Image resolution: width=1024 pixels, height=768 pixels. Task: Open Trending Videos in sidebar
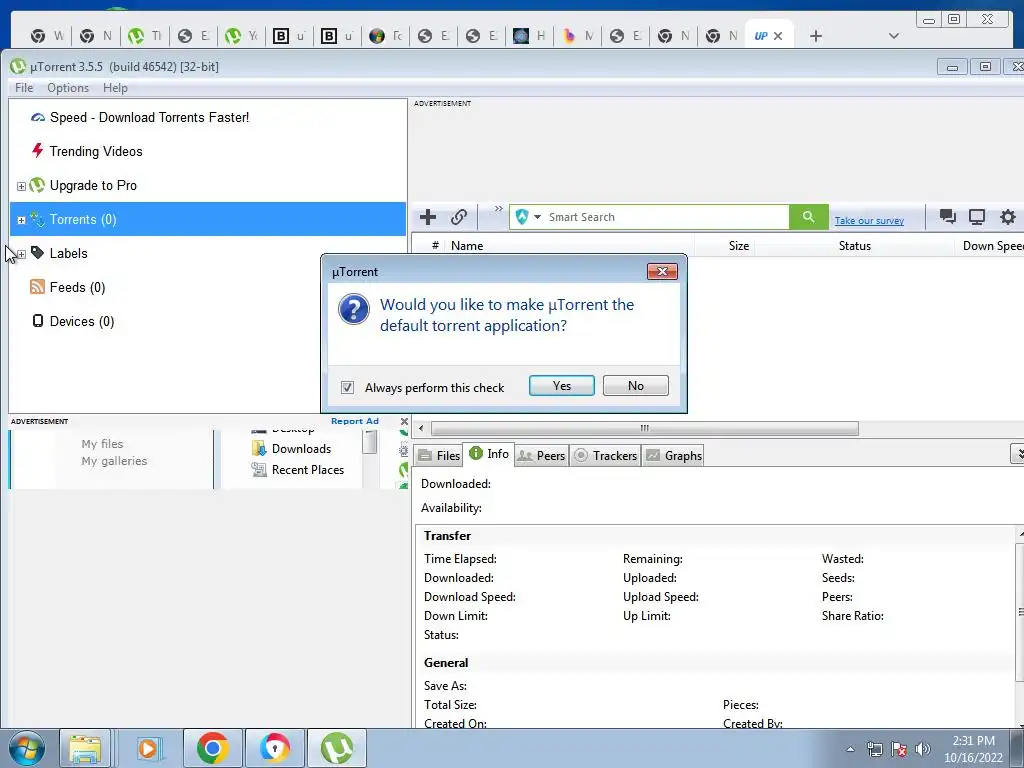(96, 152)
